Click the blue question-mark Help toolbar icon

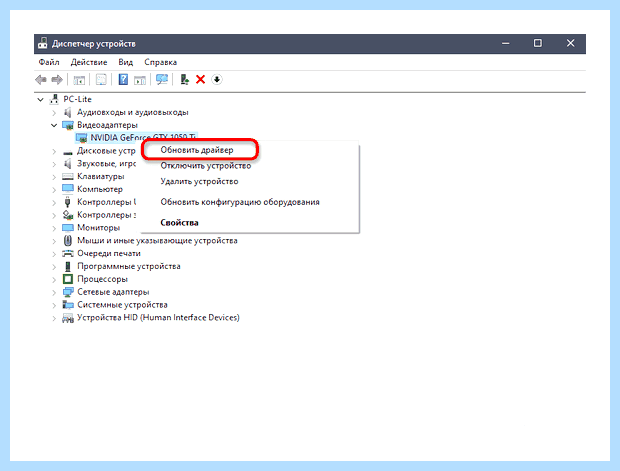[123, 80]
